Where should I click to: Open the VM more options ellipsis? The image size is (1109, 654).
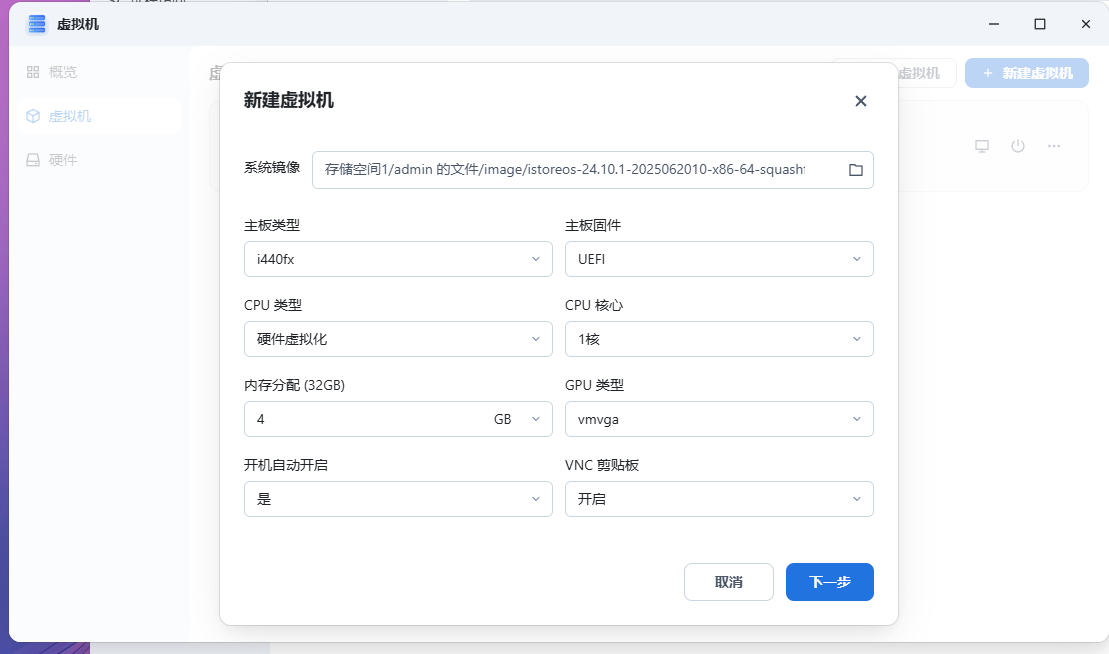[1054, 146]
